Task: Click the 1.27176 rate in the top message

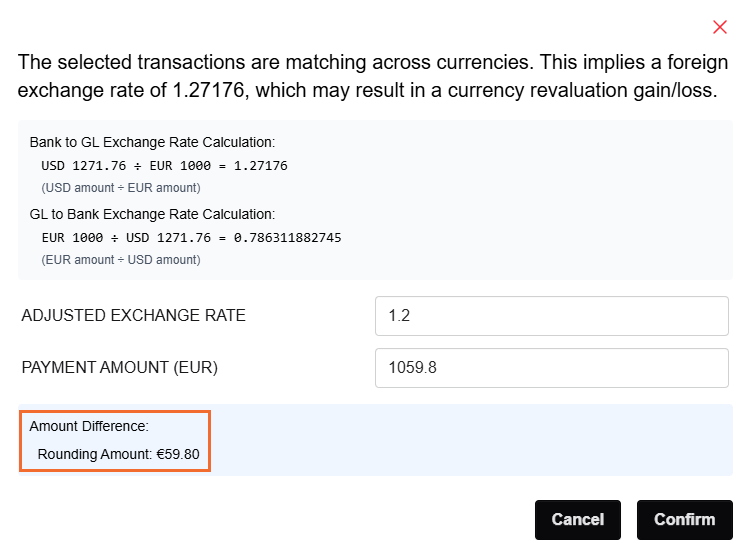Action: pyautogui.click(x=208, y=90)
